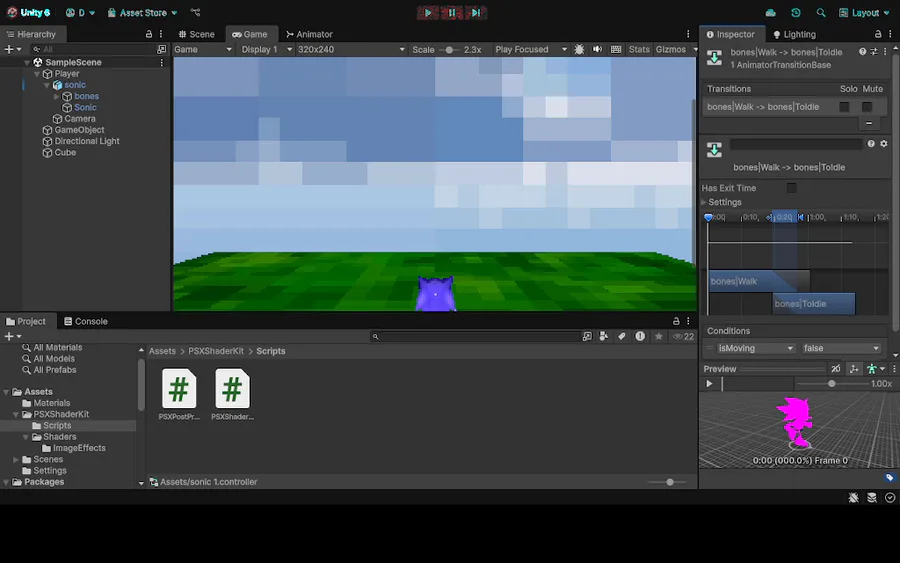Switch to the Lighting tab
Viewport: 900px width, 563px height.
click(x=794, y=34)
